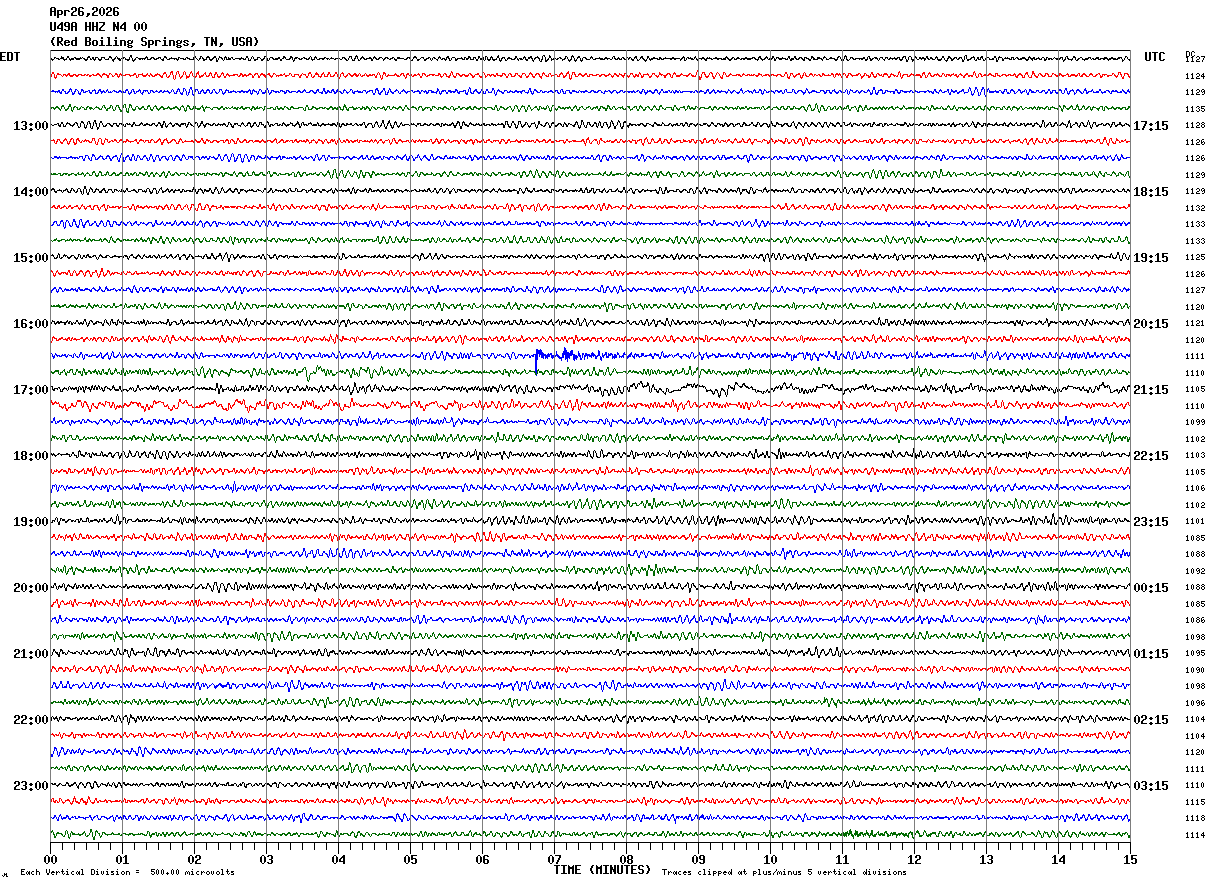Select the 23:00 EDT row label

point(31,785)
